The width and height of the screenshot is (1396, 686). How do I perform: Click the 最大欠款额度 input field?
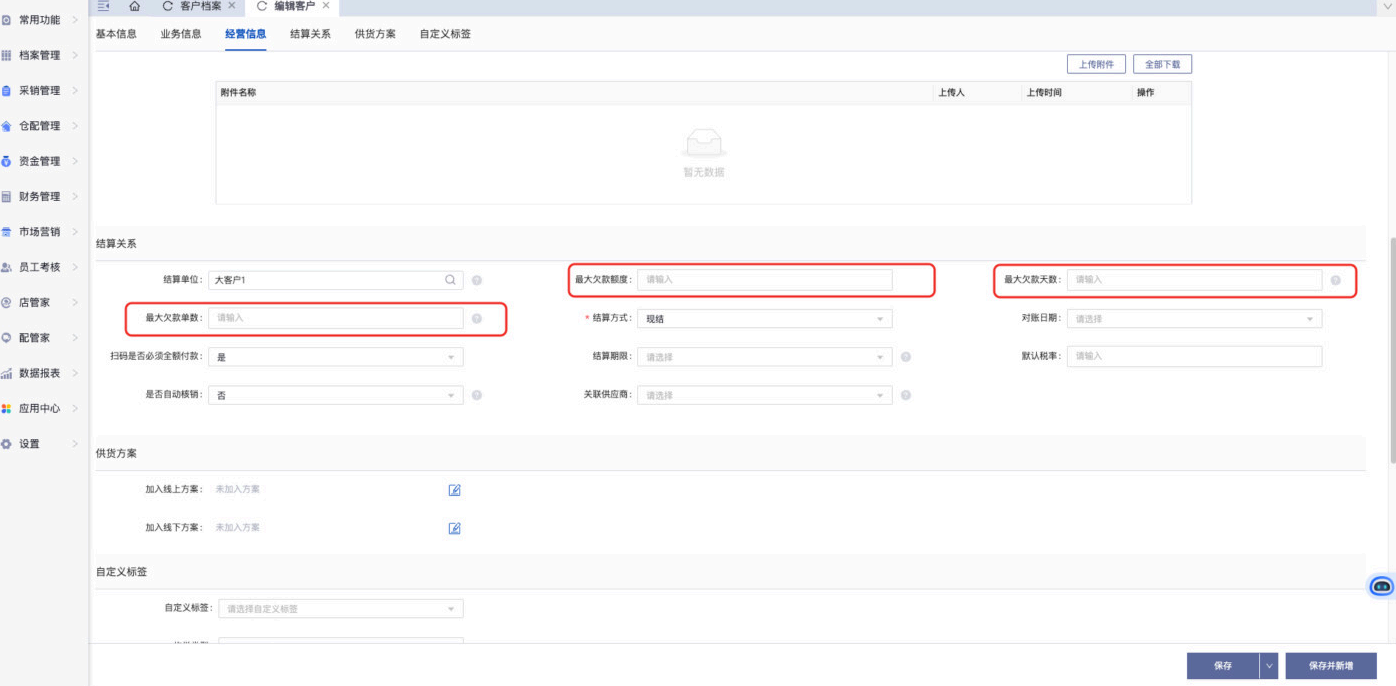point(764,280)
